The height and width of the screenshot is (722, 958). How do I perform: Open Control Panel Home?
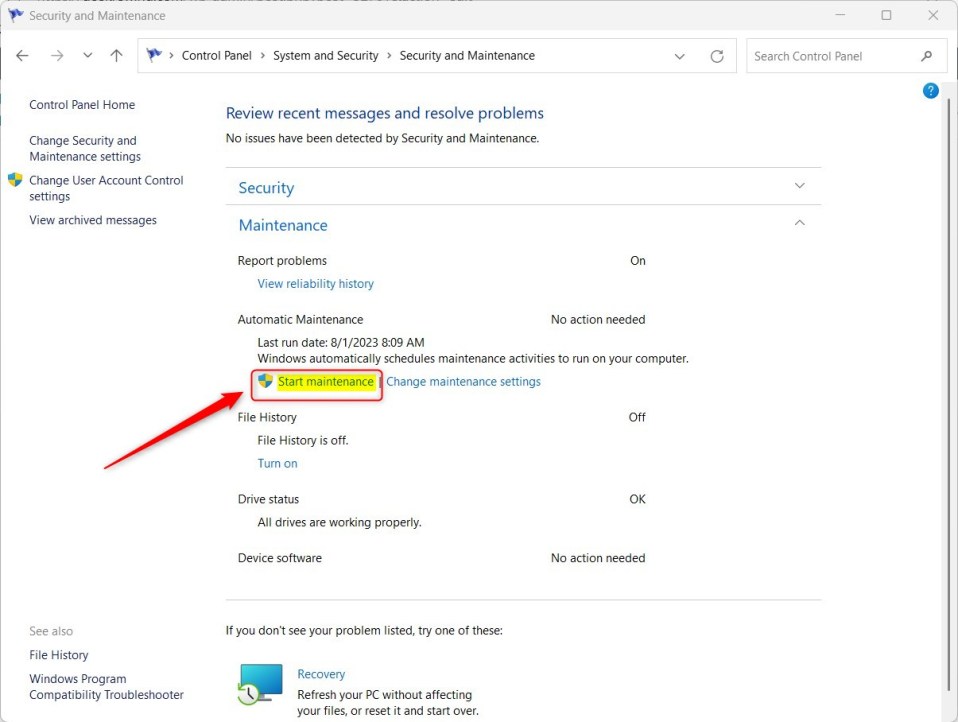point(82,104)
